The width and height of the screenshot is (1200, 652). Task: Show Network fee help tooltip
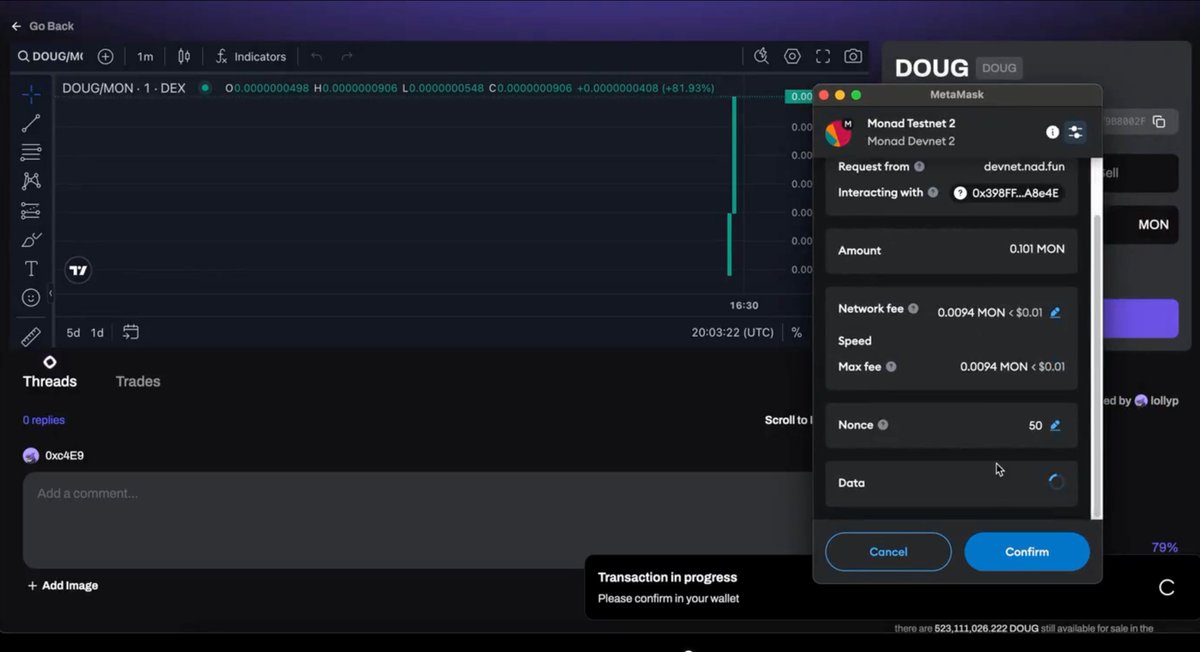coord(913,309)
